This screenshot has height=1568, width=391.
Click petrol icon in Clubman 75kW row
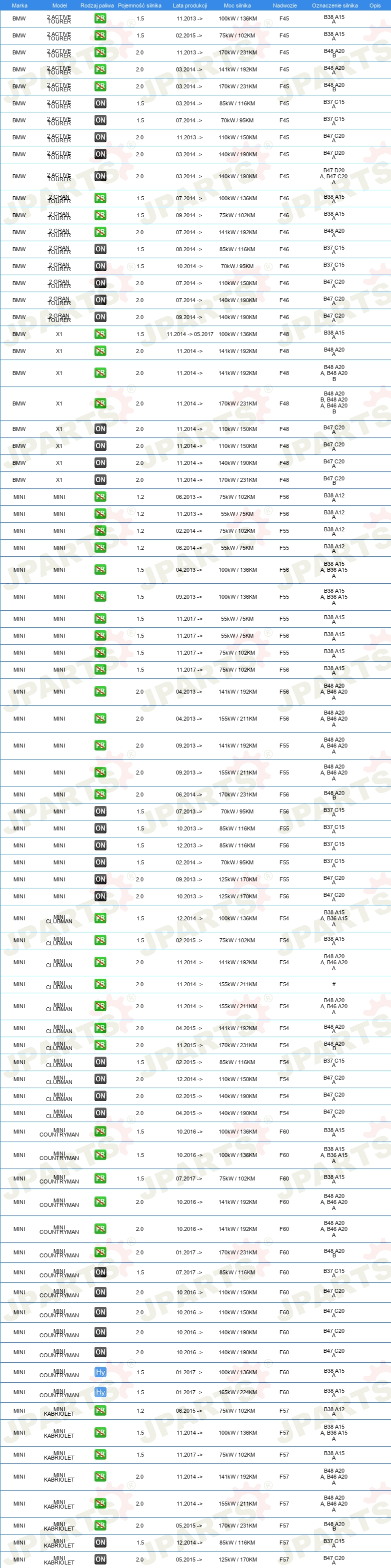tap(100, 940)
